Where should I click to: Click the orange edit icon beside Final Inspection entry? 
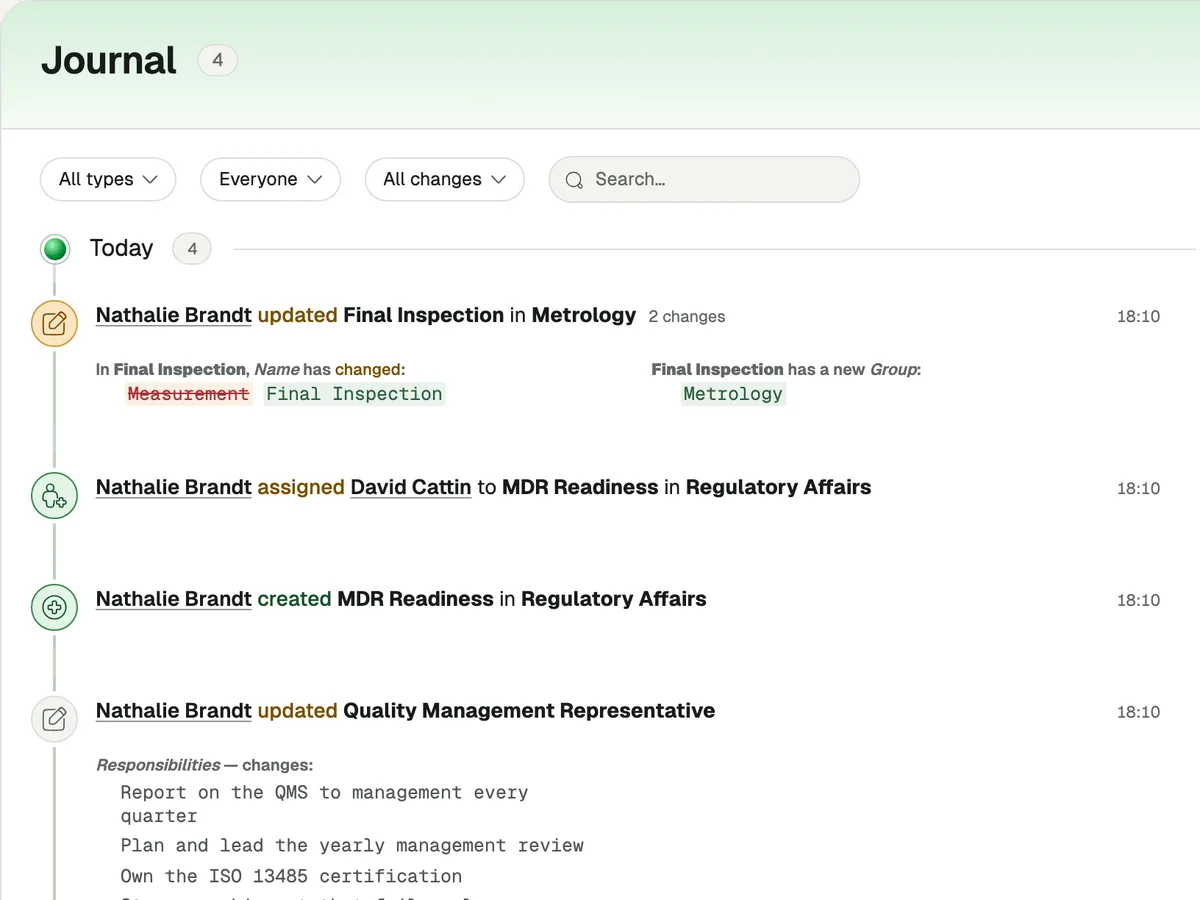[55, 323]
